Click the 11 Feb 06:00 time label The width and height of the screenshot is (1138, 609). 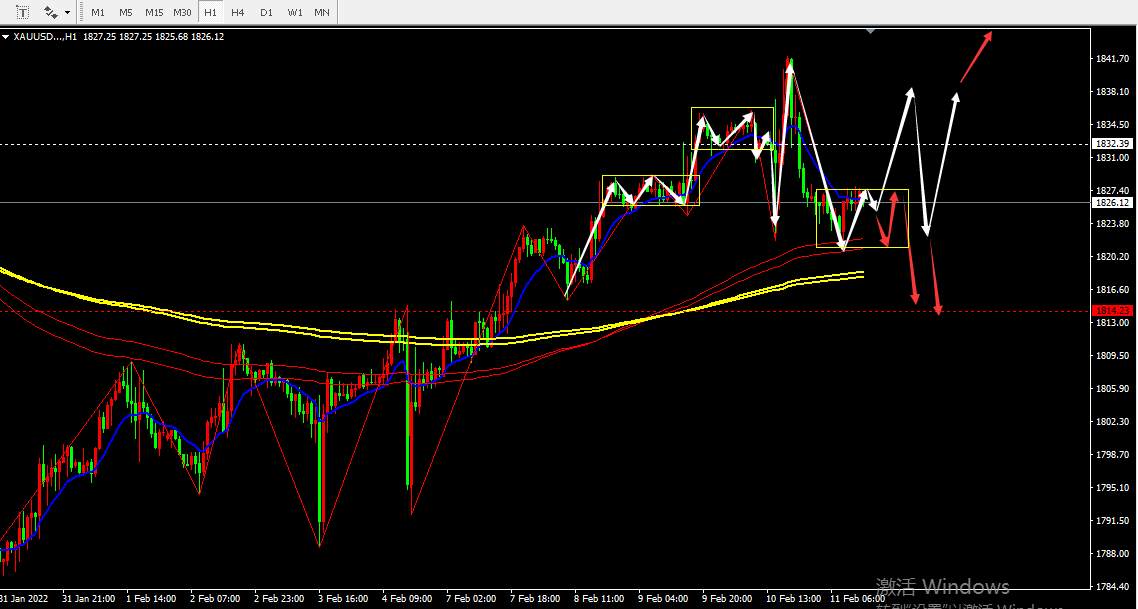857,599
